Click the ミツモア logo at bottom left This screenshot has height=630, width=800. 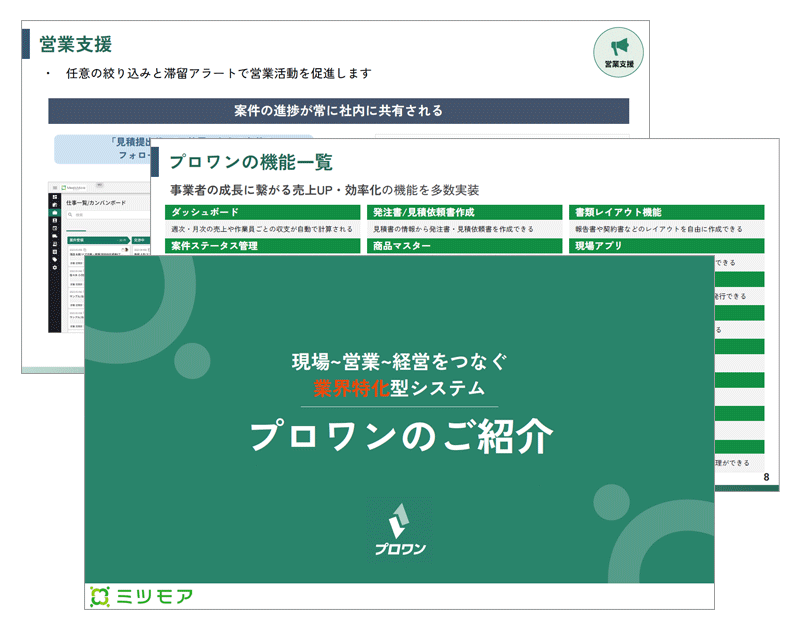point(141,596)
